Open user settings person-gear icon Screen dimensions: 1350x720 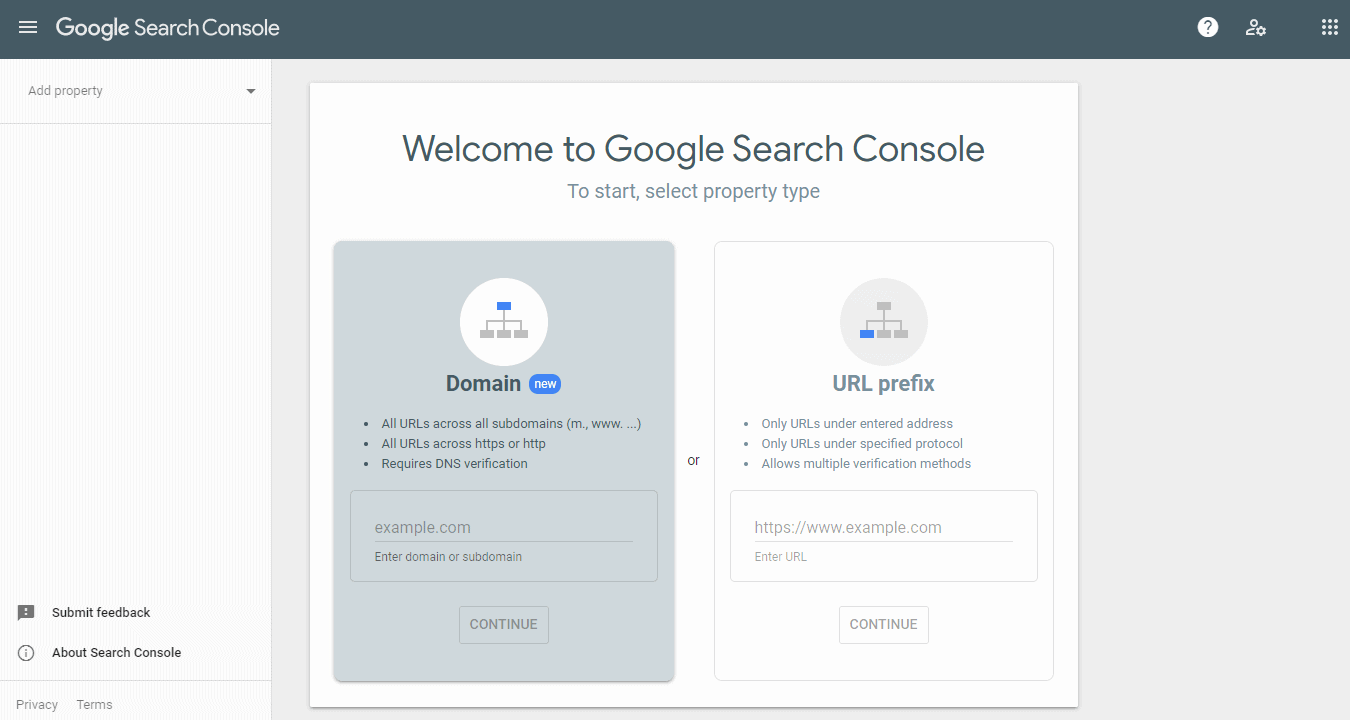(x=1256, y=28)
